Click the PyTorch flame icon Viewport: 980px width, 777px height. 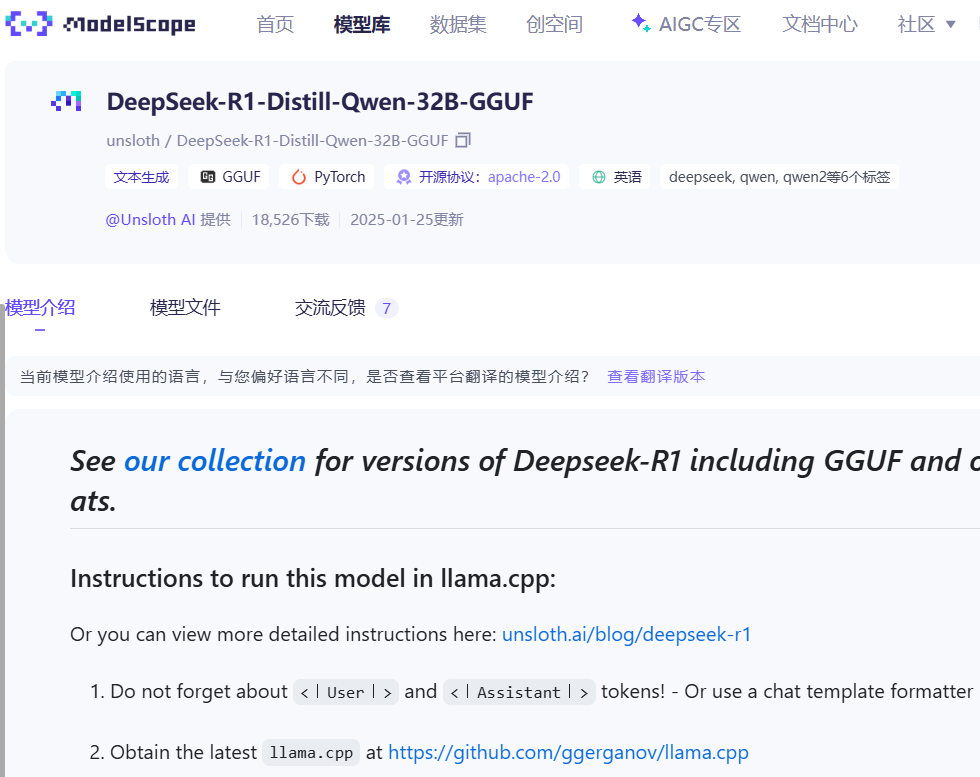(299, 178)
